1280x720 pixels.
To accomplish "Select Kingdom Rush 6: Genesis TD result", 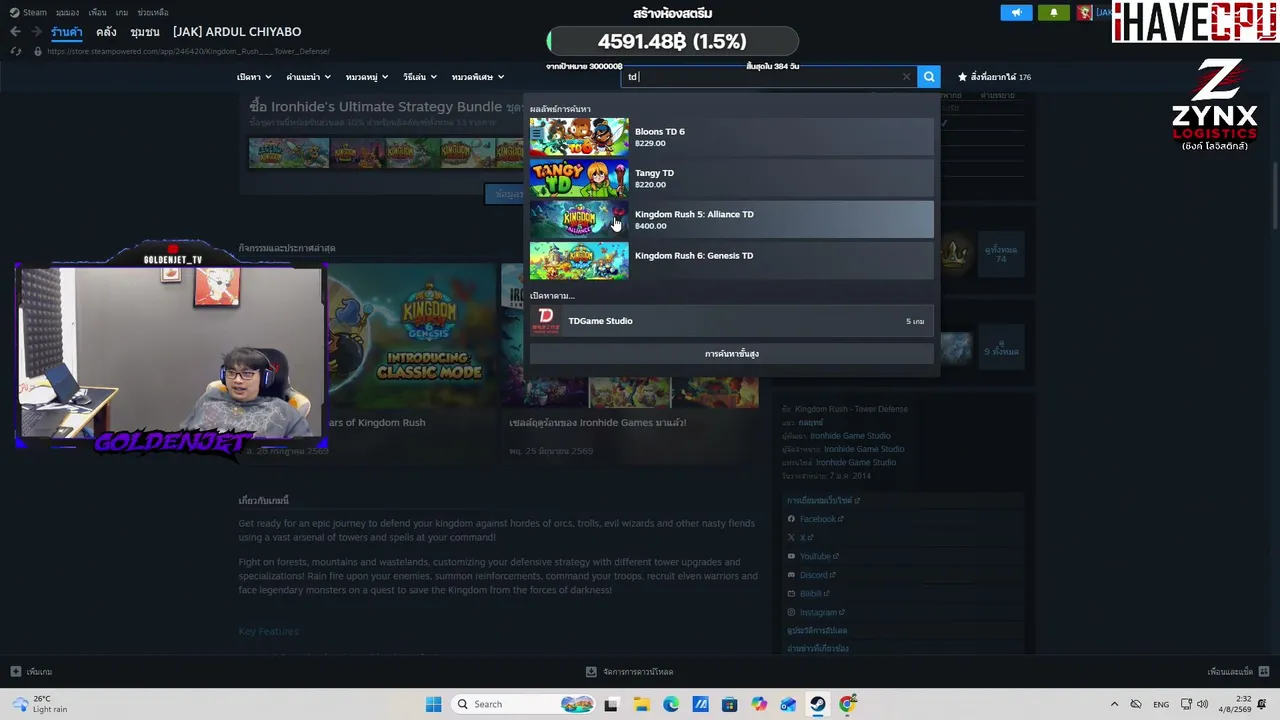I will 731,261.
